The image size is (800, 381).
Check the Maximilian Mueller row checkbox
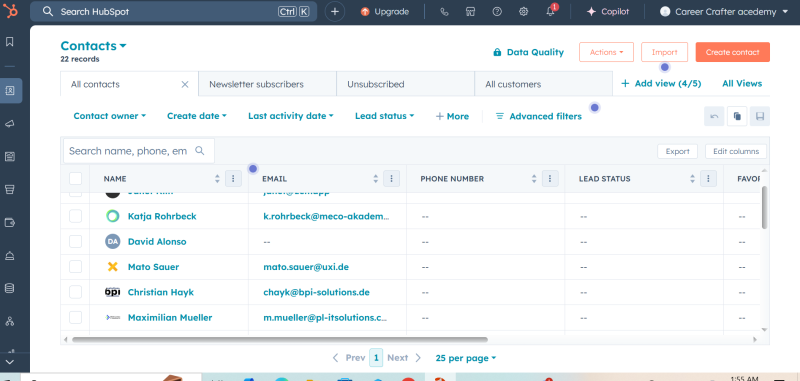click(76, 317)
